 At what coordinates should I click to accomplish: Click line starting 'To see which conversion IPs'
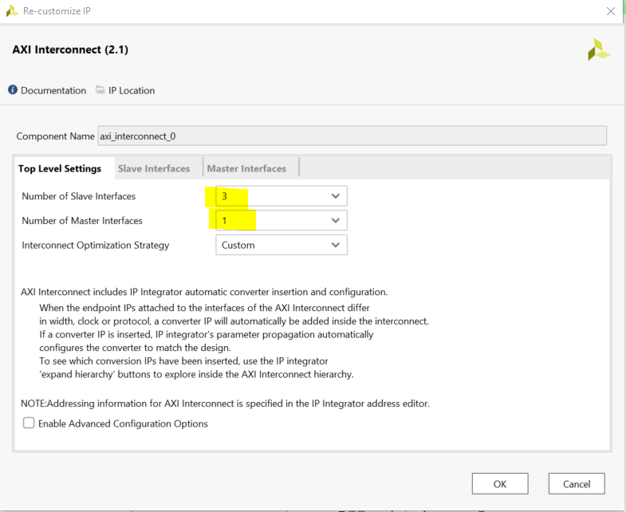click(184, 361)
